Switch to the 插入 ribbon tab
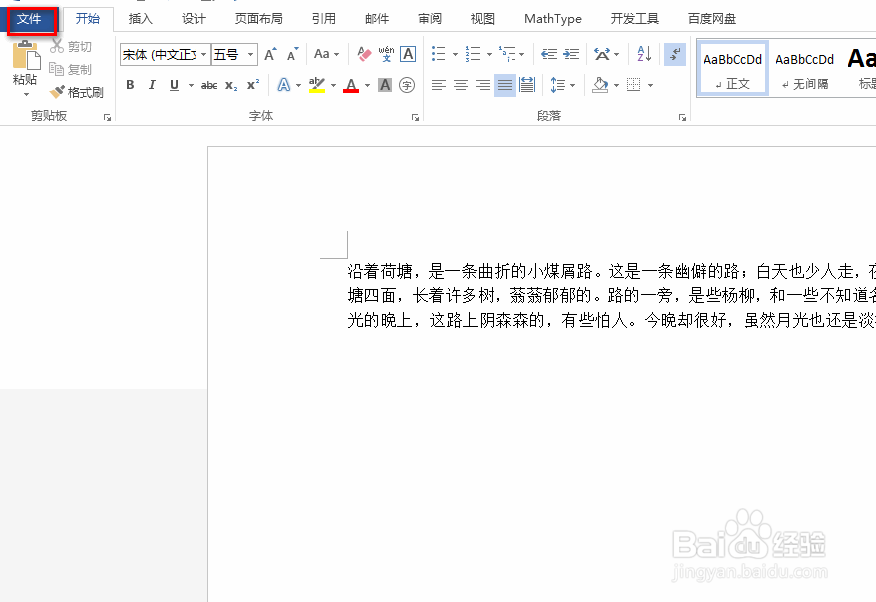876x602 pixels. click(x=140, y=18)
